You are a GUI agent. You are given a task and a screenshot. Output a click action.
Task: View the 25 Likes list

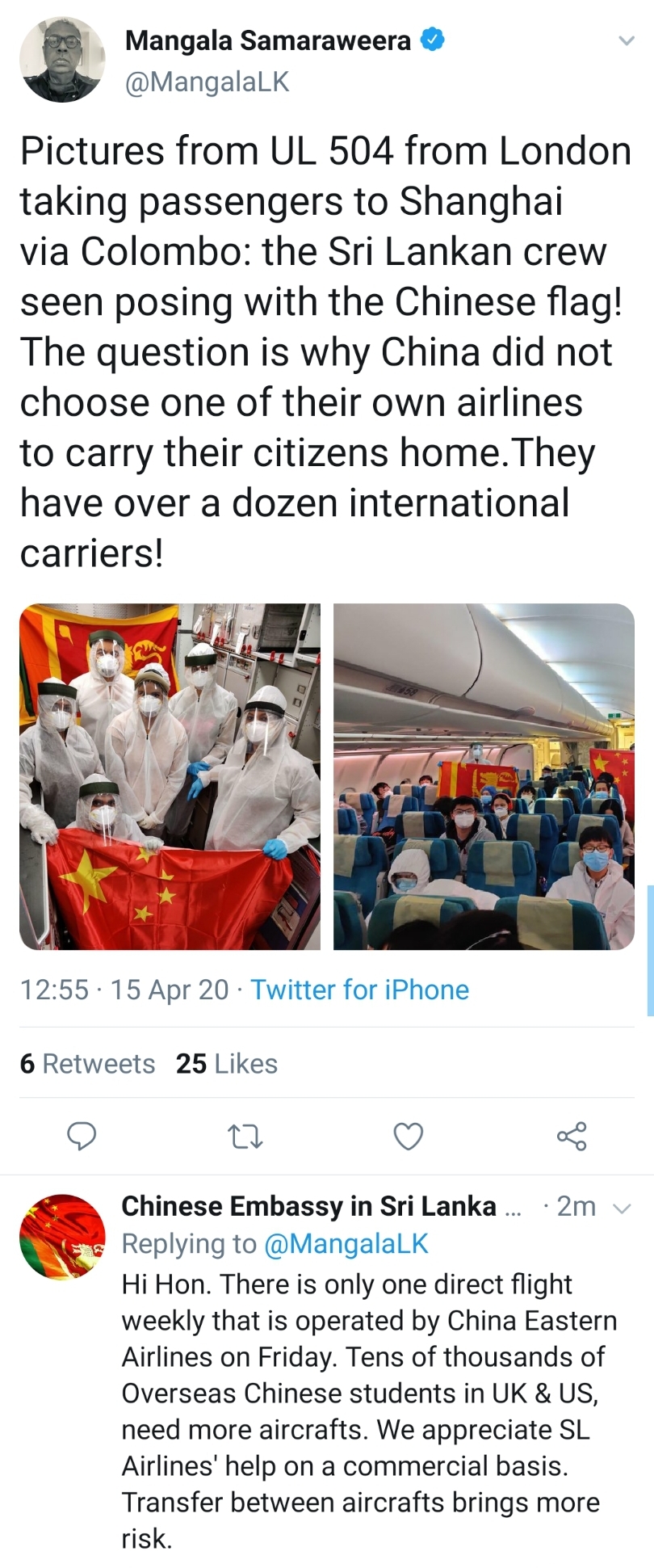(x=227, y=1064)
